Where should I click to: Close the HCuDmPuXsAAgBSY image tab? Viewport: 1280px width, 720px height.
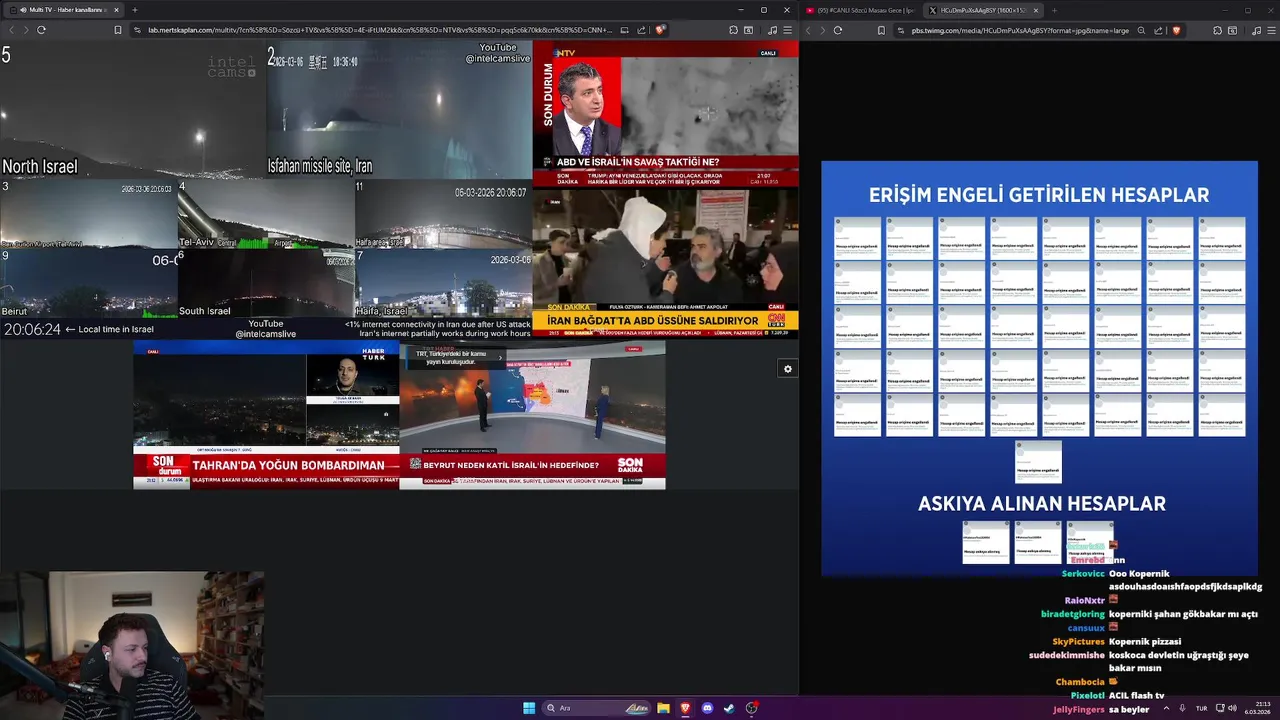point(1036,10)
